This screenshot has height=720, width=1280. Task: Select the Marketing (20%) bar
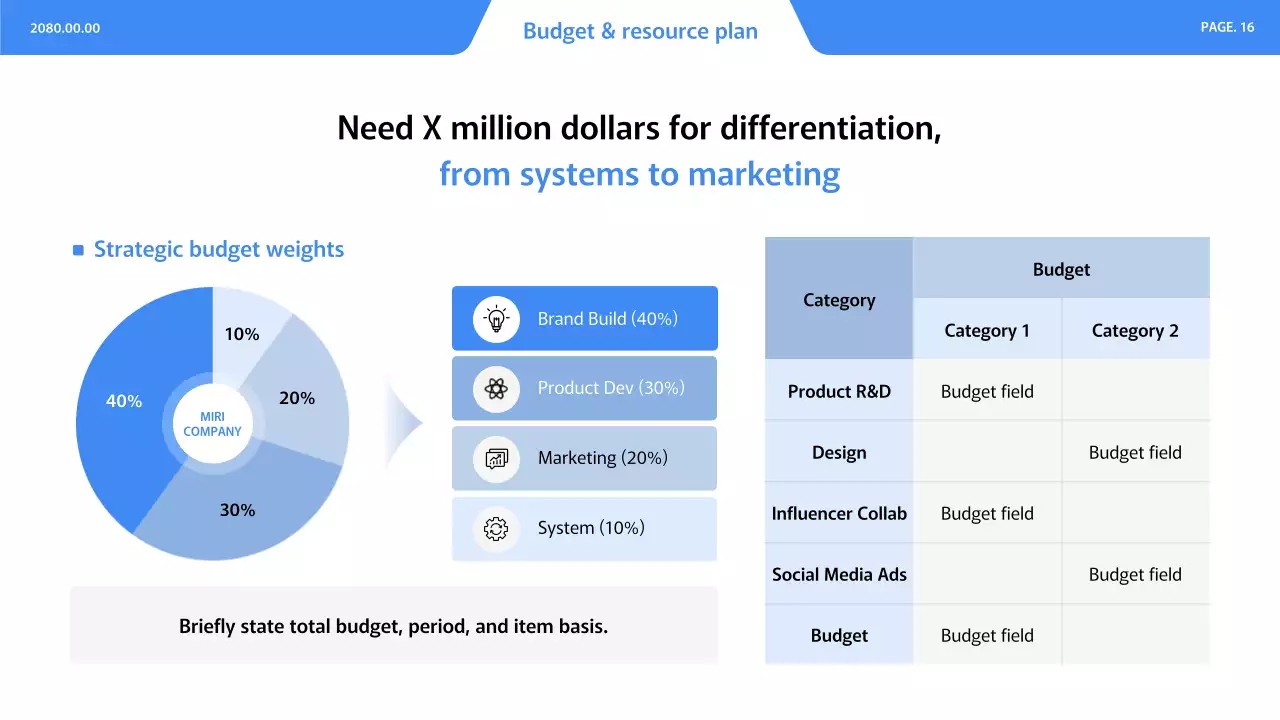(585, 458)
